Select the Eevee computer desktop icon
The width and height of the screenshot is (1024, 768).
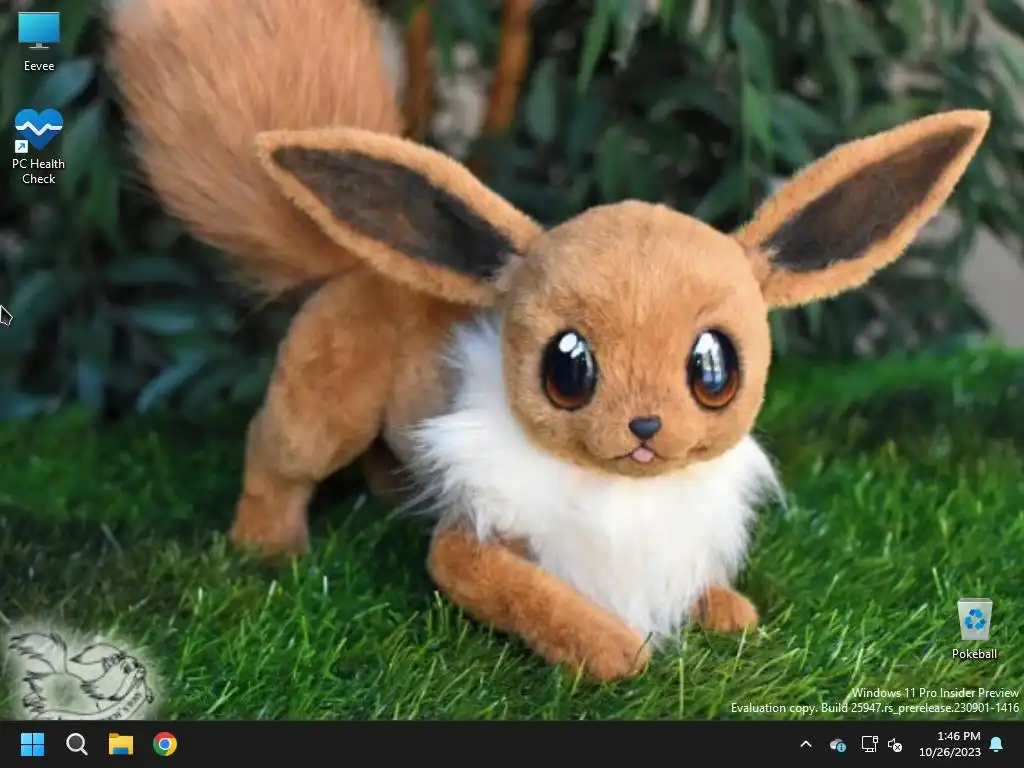[x=39, y=41]
